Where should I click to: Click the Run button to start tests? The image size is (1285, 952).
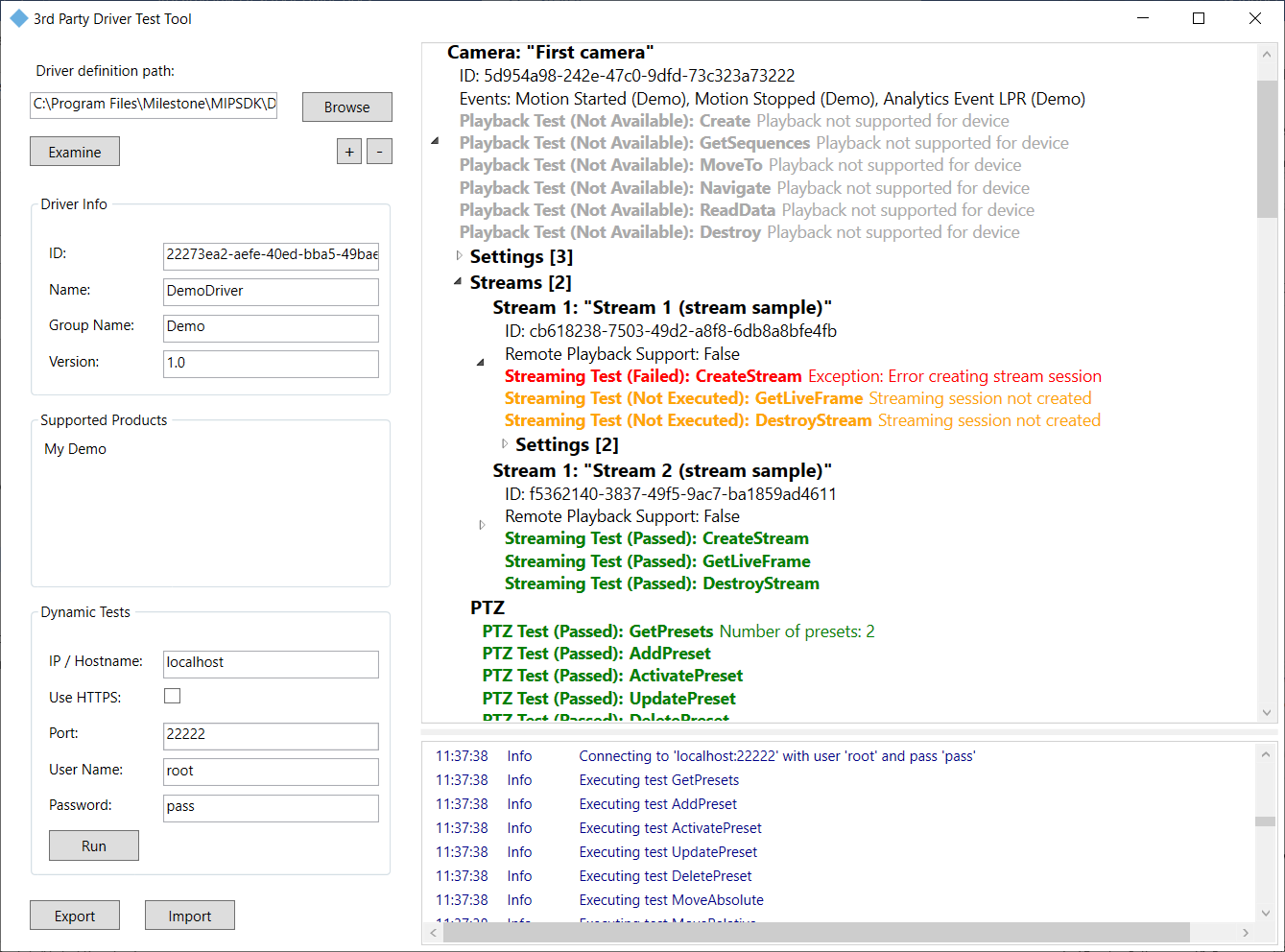pos(93,845)
